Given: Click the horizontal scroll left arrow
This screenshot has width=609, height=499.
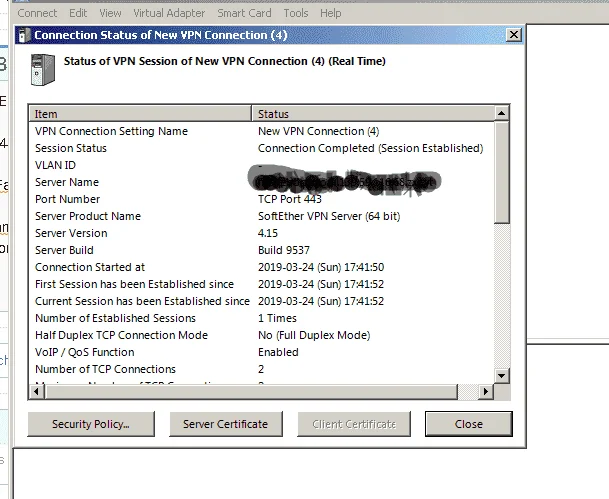Looking at the screenshot, I should (x=37, y=391).
